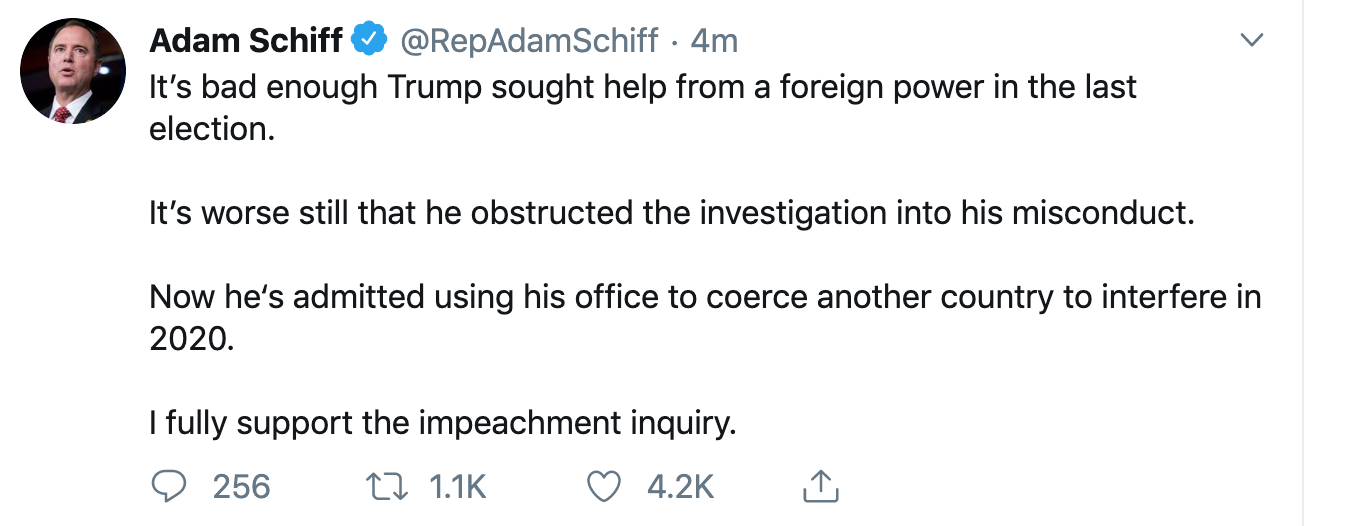
Task: Click the reply speech bubble icon
Action: (x=169, y=486)
